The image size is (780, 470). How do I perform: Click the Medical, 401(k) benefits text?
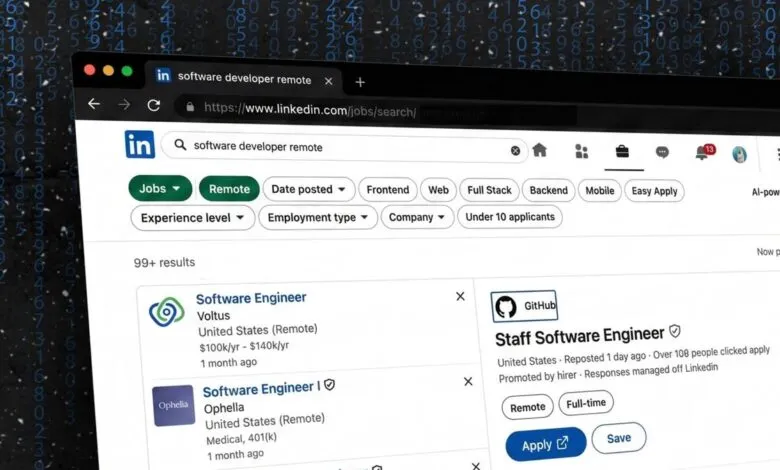[241, 439]
